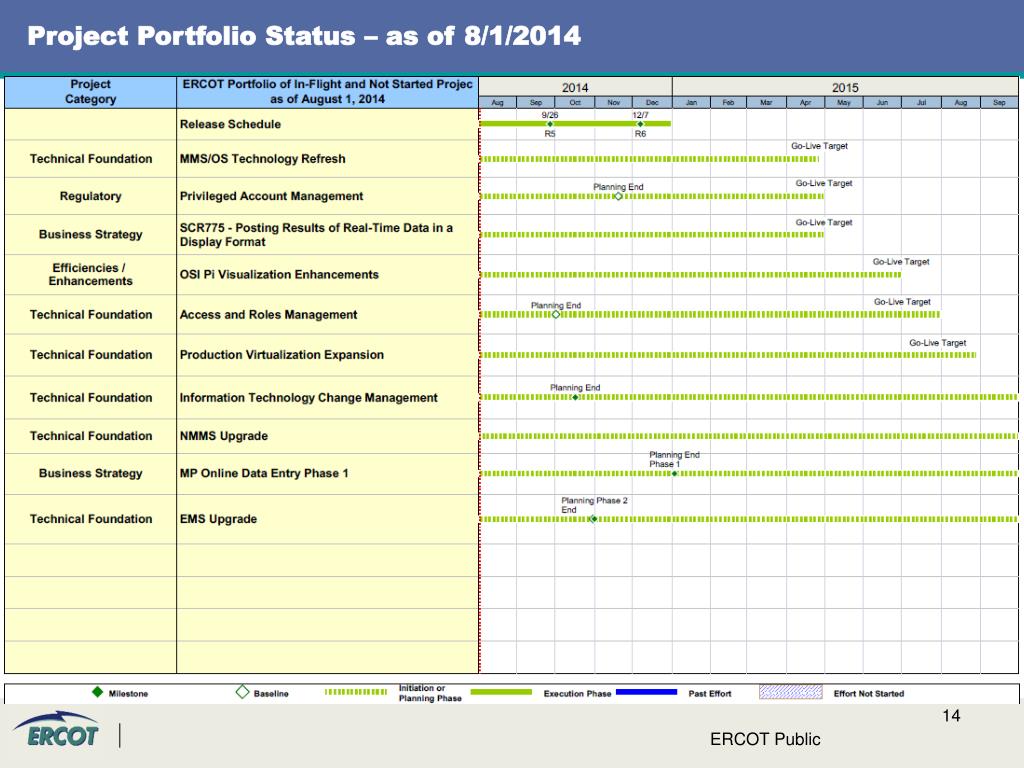Click MMS/OS Technology Refresh Go-Live Target label
The height and width of the screenshot is (768, 1024).
click(x=819, y=146)
